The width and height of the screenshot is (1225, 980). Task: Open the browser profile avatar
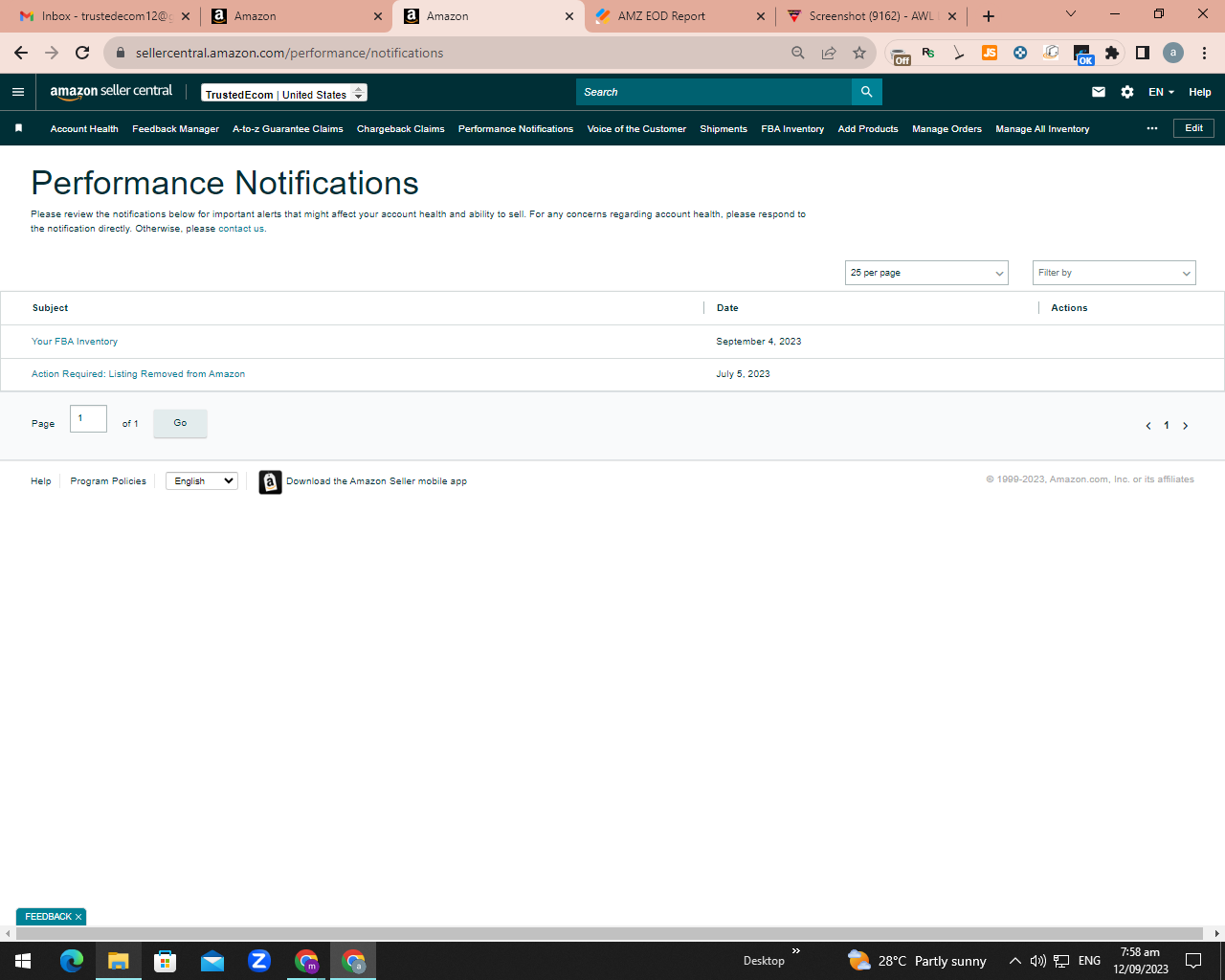coord(1173,53)
